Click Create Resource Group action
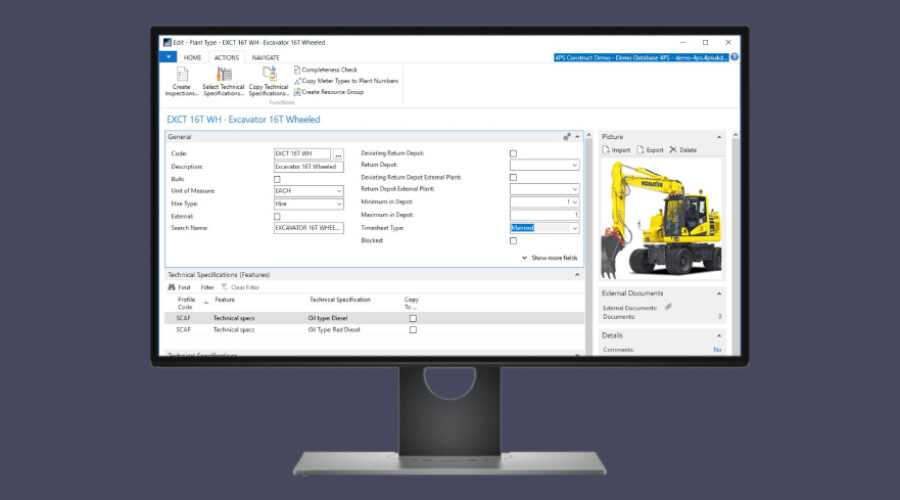 (332, 92)
